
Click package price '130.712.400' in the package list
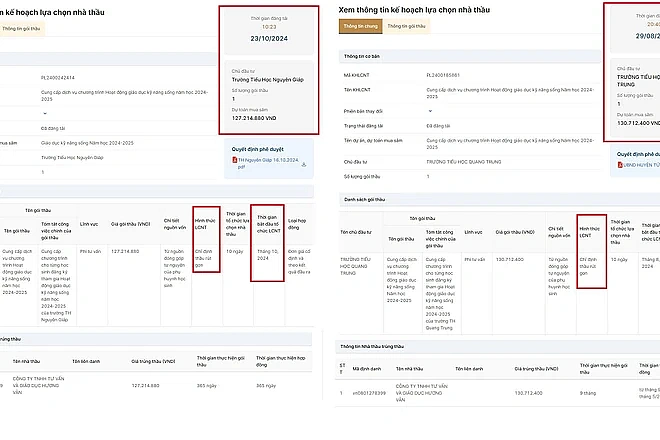pos(510,260)
